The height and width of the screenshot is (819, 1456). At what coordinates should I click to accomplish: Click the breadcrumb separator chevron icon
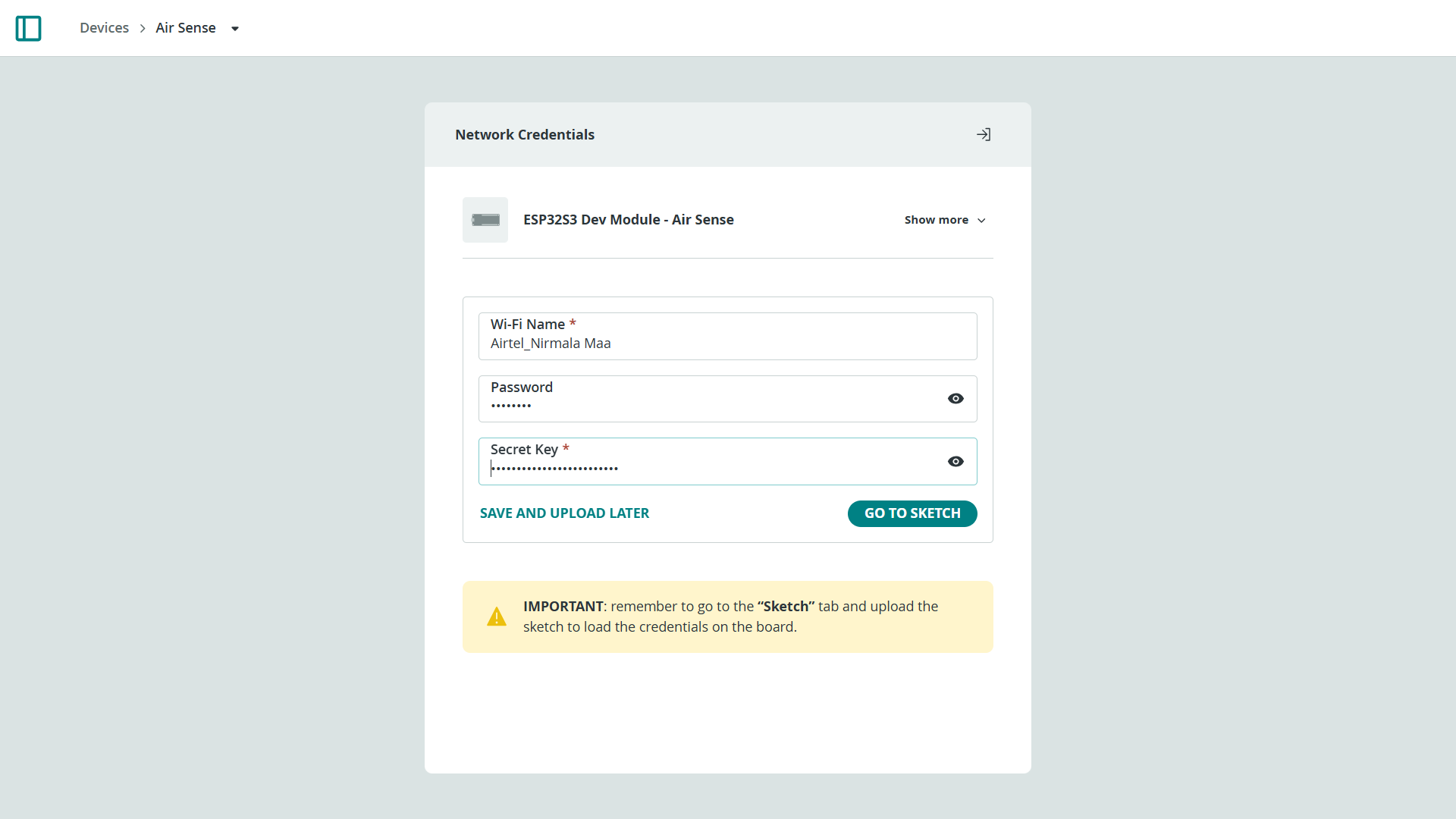[143, 28]
